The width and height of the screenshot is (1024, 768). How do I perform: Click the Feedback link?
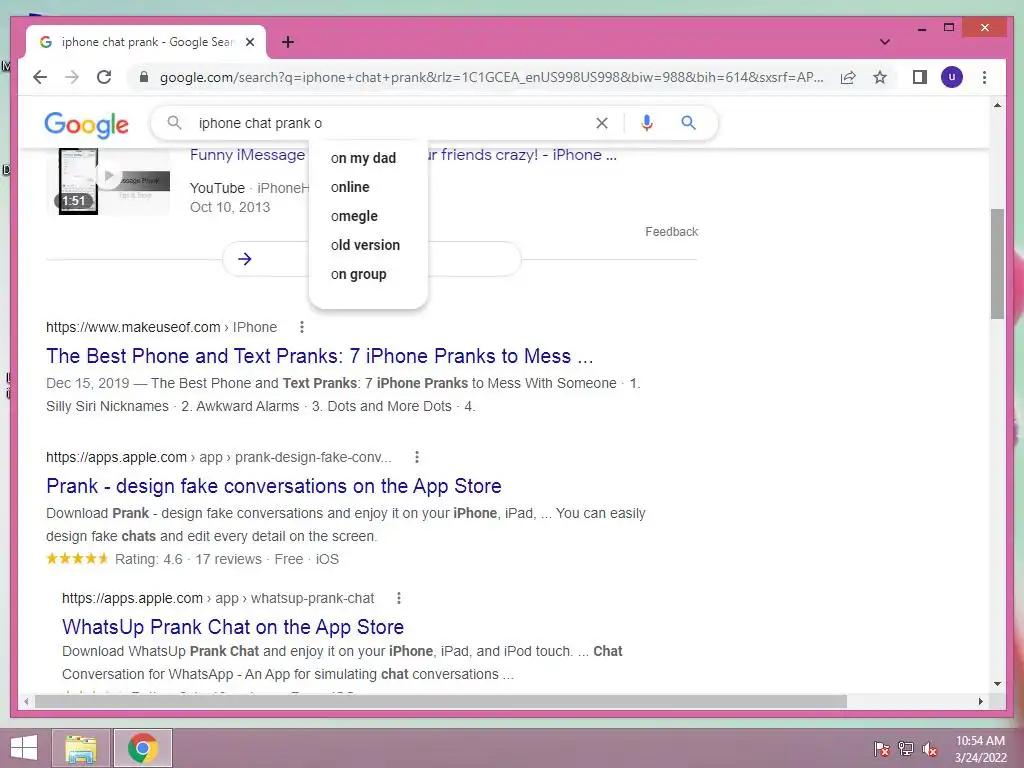[x=671, y=232]
